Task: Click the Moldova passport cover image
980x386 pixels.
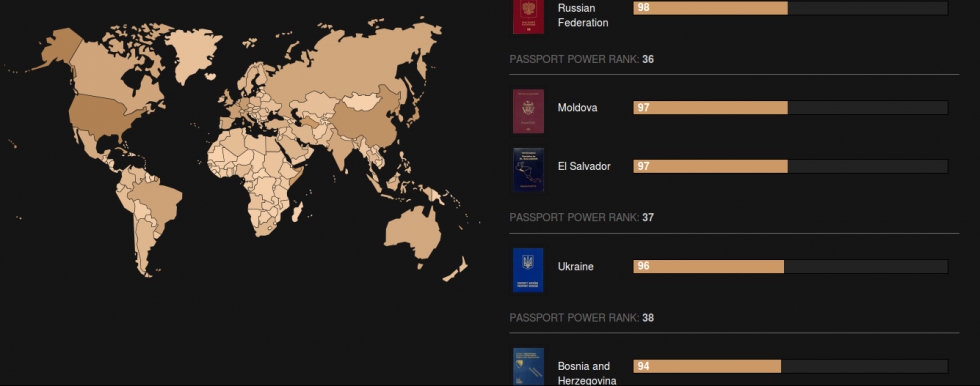Action: coord(528,111)
